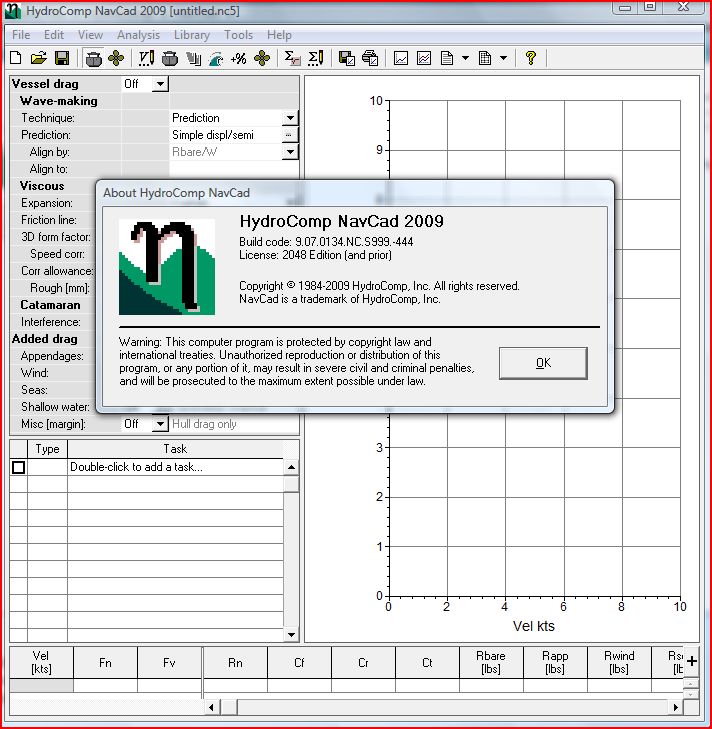Click the sigma with pencil icon
The width and height of the screenshot is (712, 729).
coord(316,58)
